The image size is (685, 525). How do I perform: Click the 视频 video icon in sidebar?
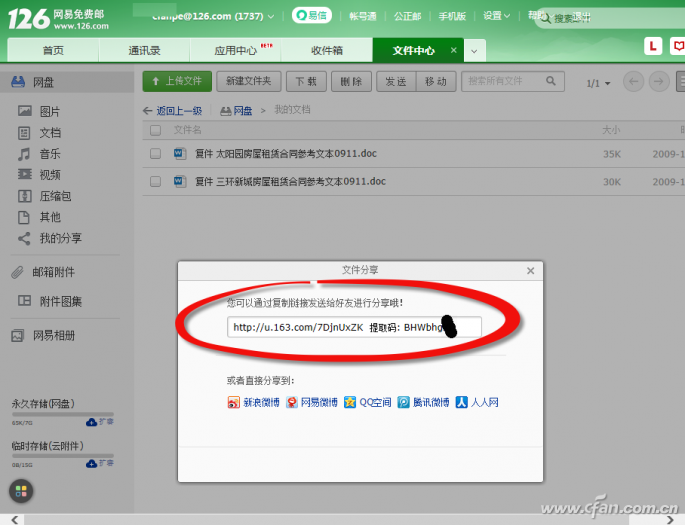(24, 174)
